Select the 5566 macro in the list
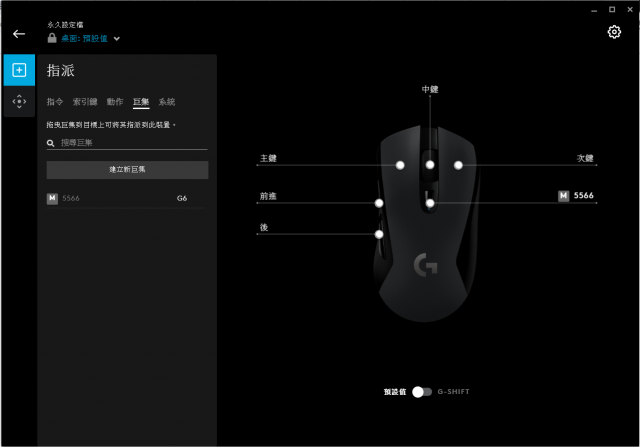This screenshot has height=447, width=640. coord(125,198)
